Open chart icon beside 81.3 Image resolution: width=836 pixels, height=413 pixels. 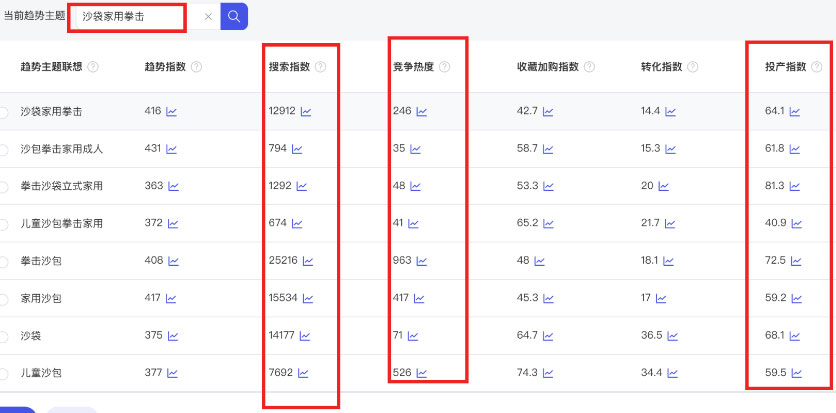(x=795, y=187)
